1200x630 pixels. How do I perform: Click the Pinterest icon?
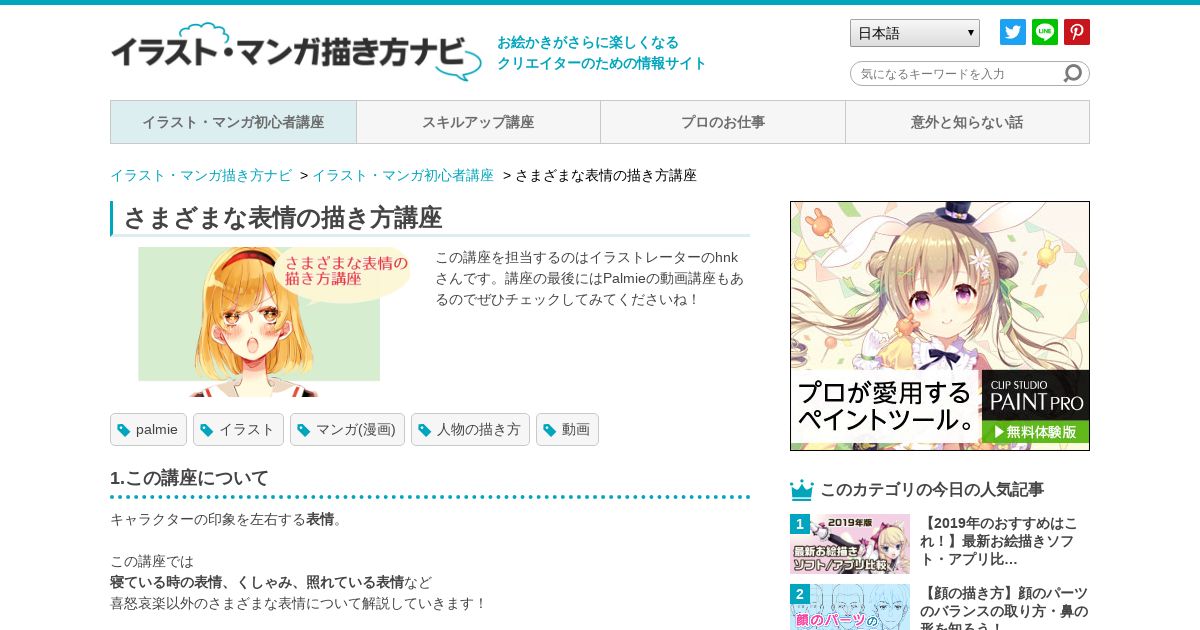1077,32
